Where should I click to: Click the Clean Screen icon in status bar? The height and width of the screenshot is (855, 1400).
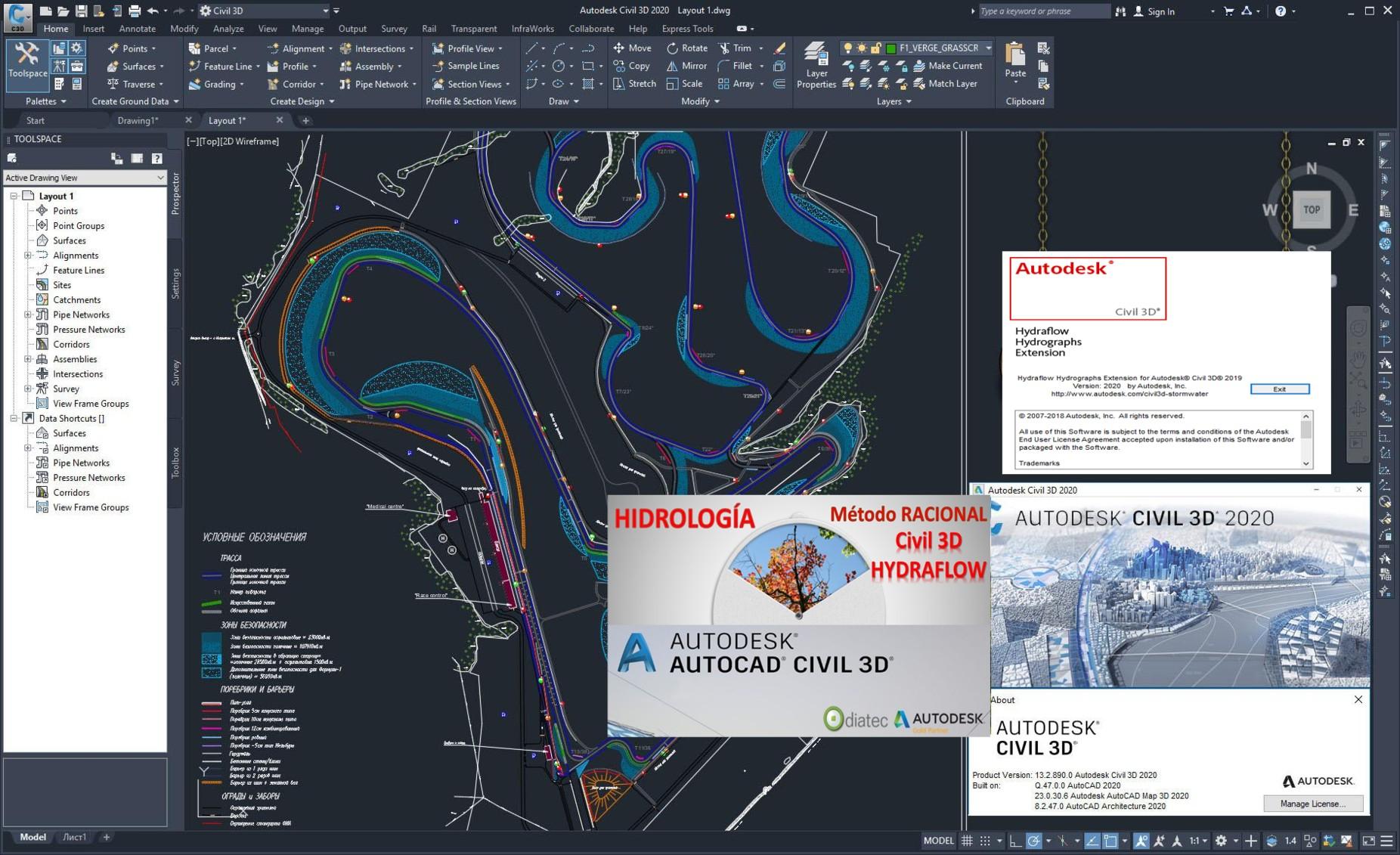[x=1368, y=841]
